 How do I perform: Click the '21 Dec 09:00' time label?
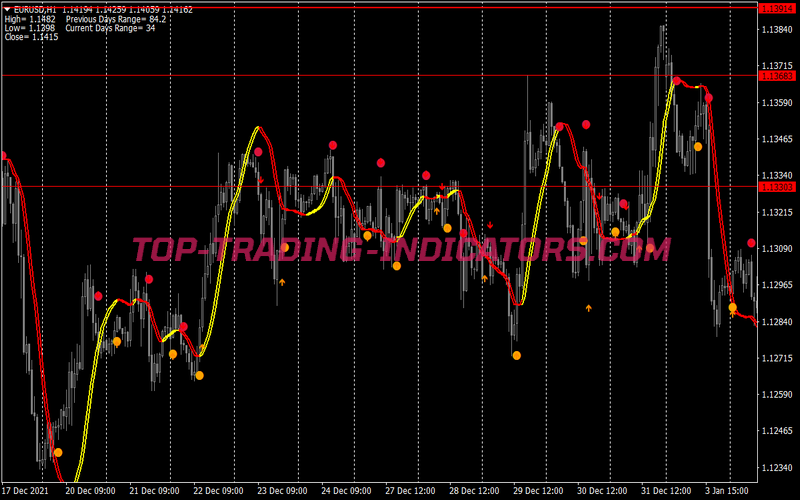point(154,491)
